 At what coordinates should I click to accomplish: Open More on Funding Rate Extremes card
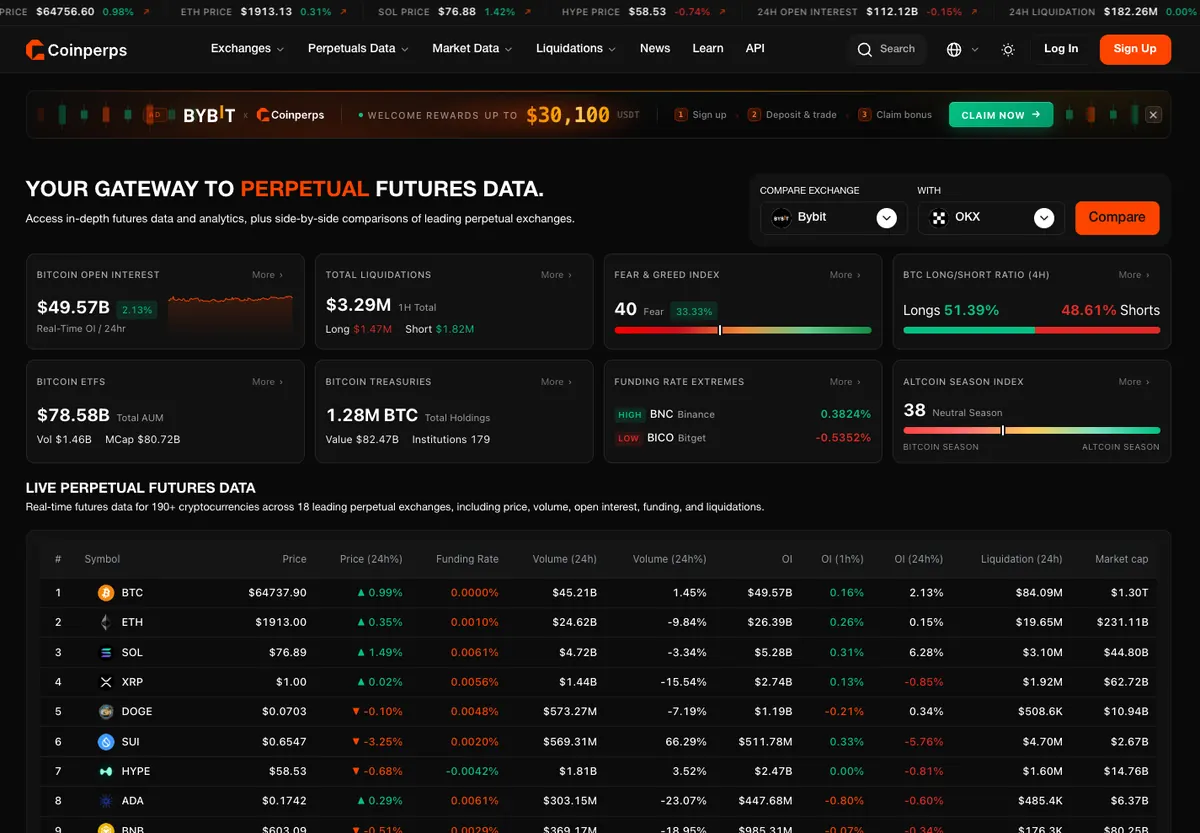pos(845,382)
